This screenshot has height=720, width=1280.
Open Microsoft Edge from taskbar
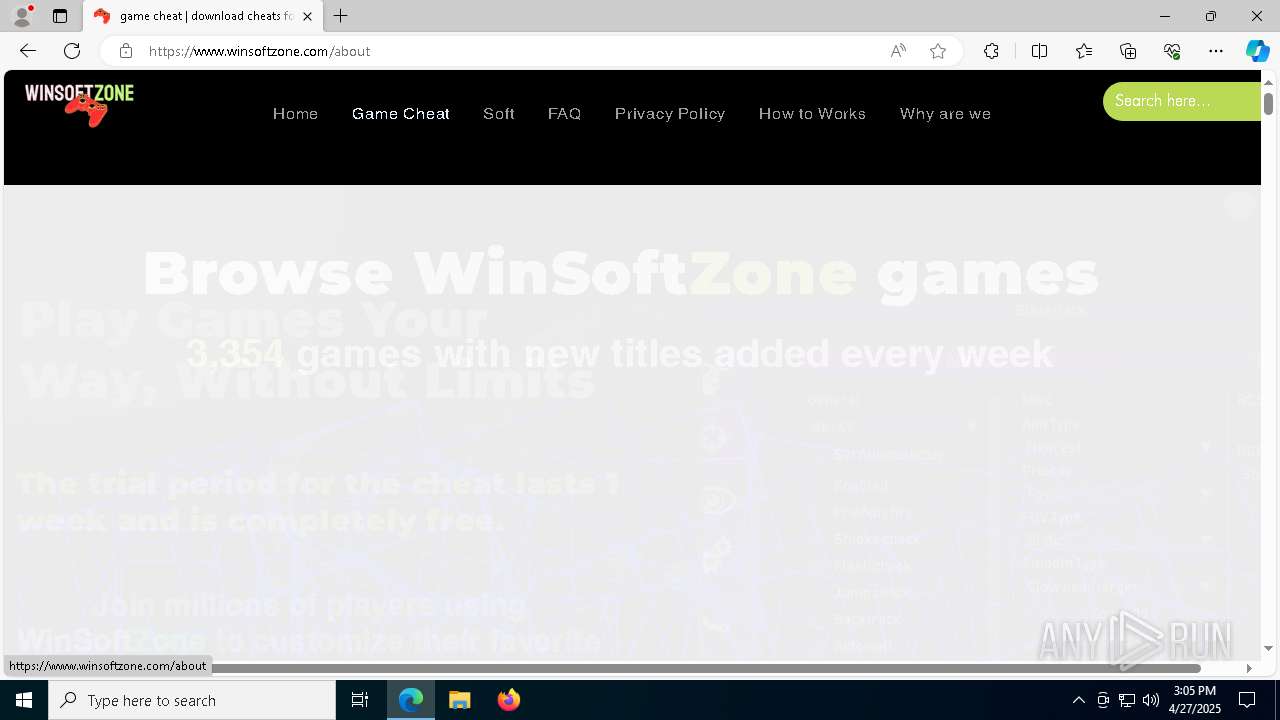411,700
